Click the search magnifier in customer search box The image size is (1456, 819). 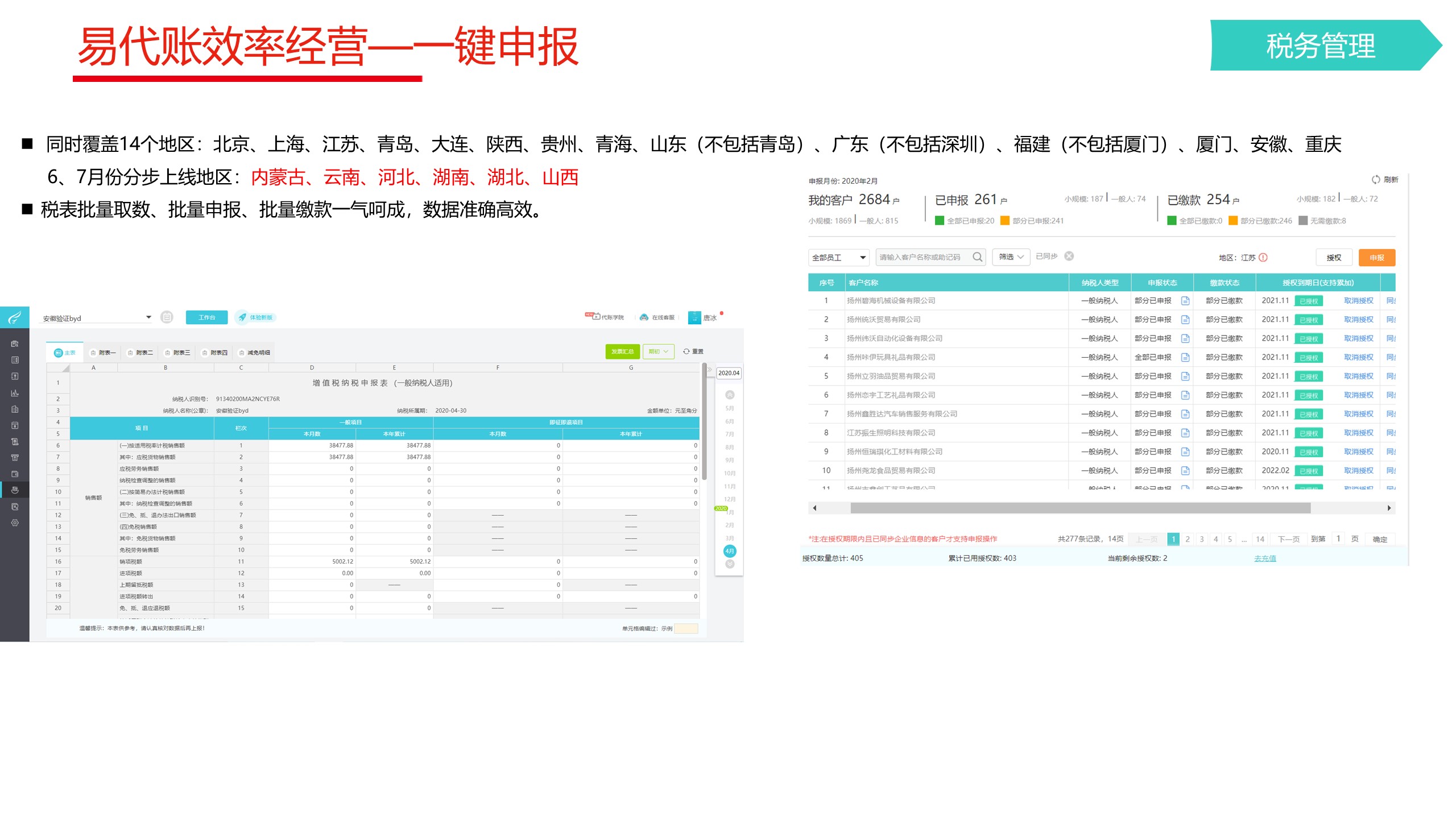point(977,257)
